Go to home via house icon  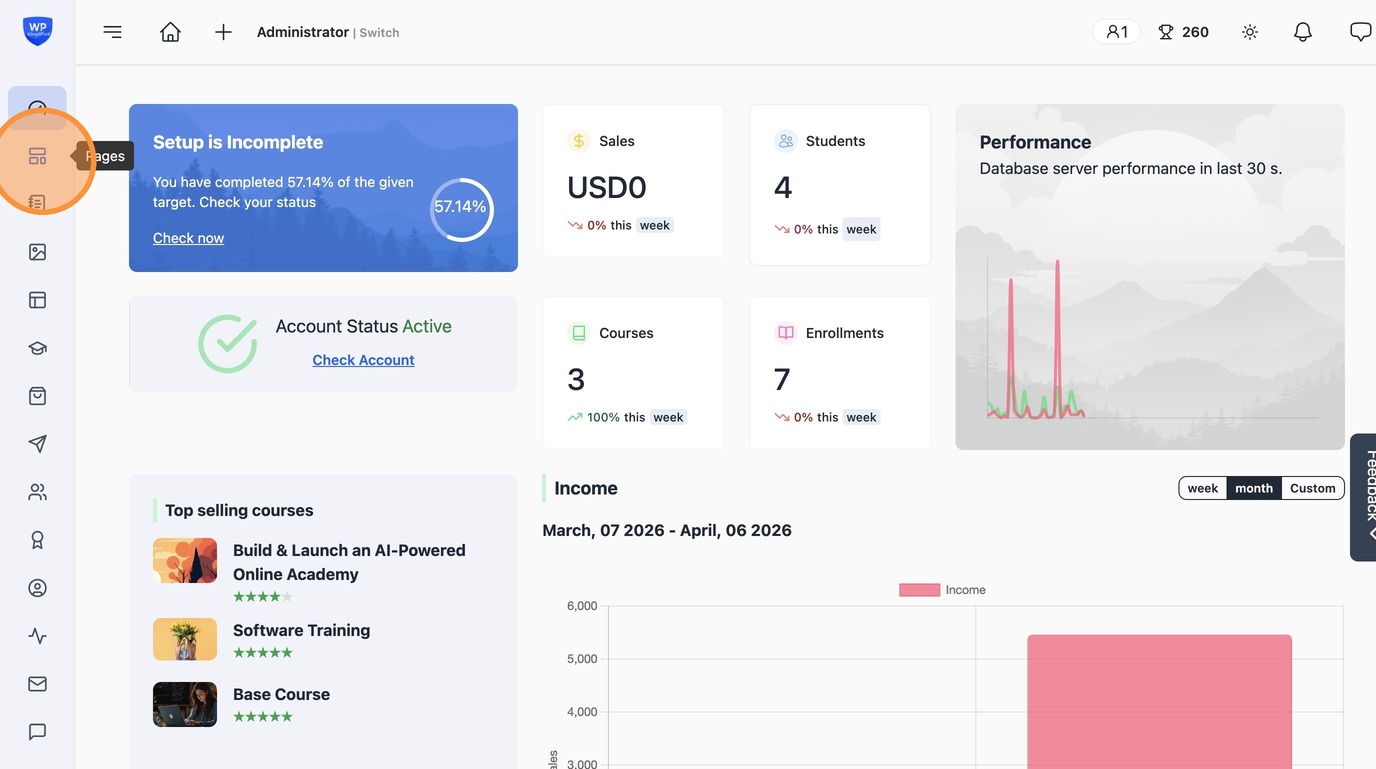coord(171,32)
